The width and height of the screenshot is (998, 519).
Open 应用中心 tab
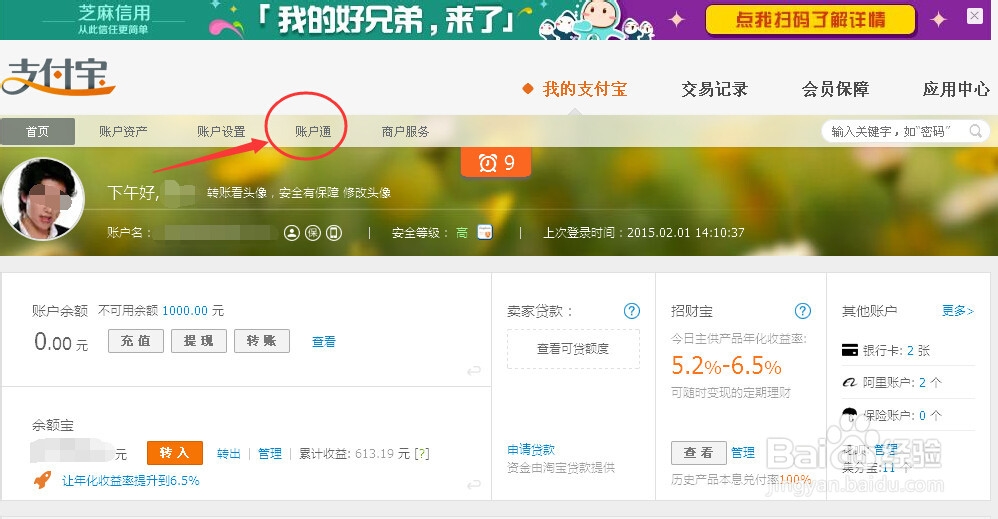coord(956,89)
